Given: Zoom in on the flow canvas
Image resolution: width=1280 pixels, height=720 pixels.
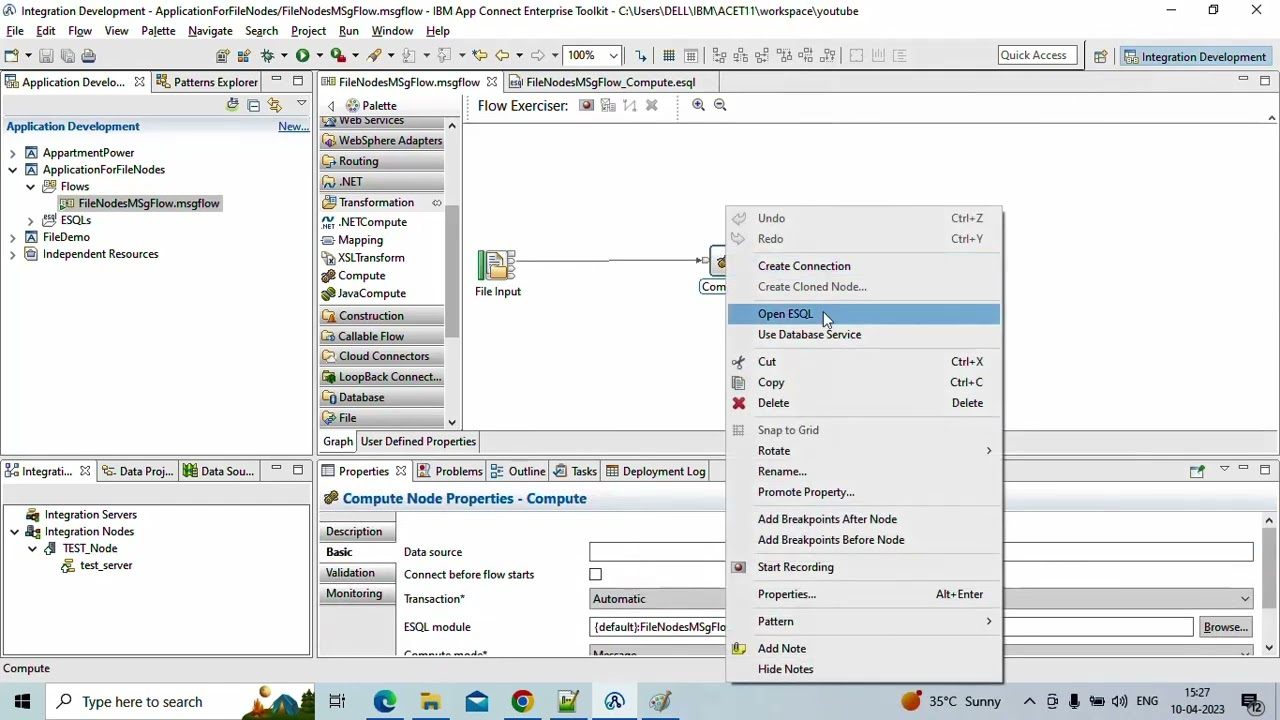Looking at the screenshot, I should [698, 105].
